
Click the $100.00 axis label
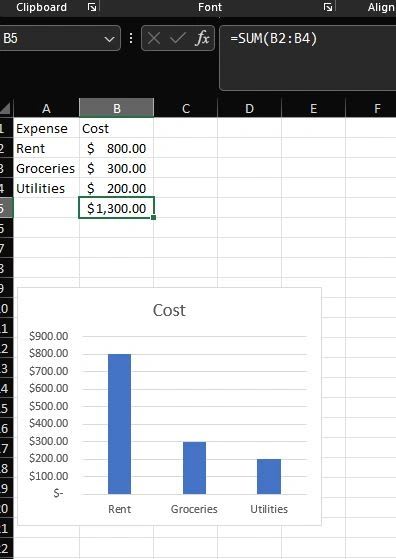pyautogui.click(x=48, y=476)
